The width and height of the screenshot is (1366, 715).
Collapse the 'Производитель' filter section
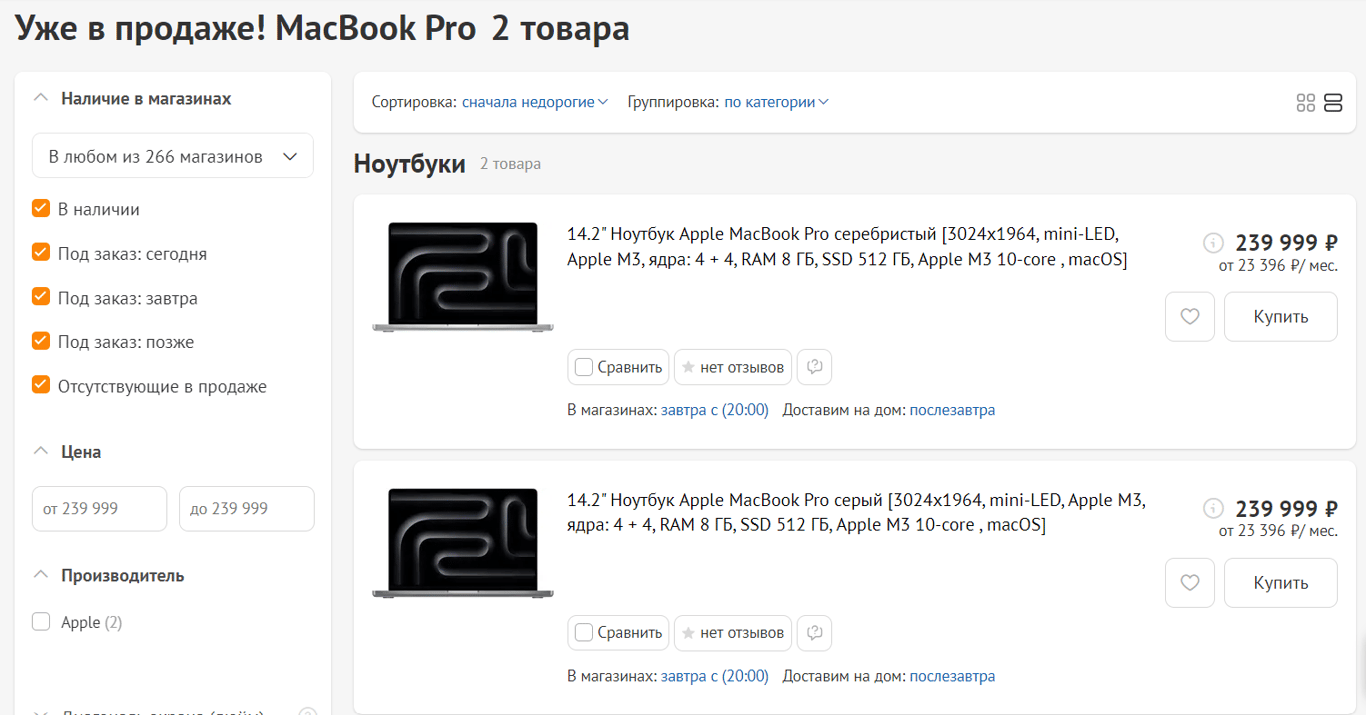click(108, 576)
